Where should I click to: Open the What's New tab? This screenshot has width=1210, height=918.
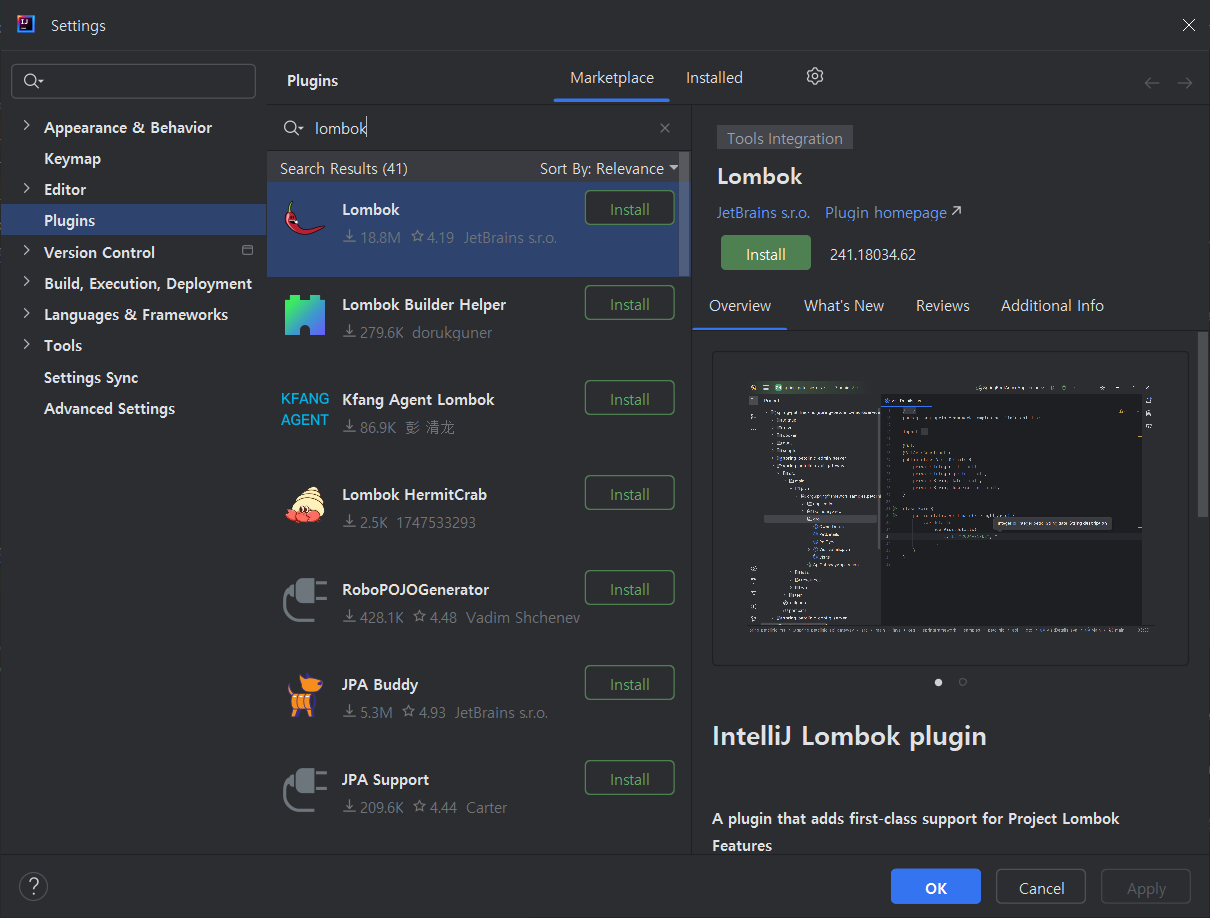844,306
